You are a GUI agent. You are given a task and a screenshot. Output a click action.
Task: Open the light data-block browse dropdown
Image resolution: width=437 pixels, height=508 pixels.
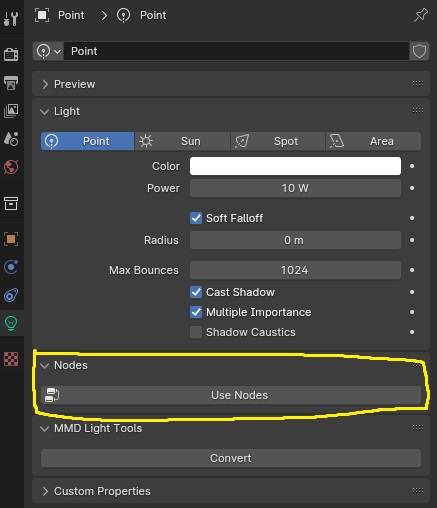[48, 51]
